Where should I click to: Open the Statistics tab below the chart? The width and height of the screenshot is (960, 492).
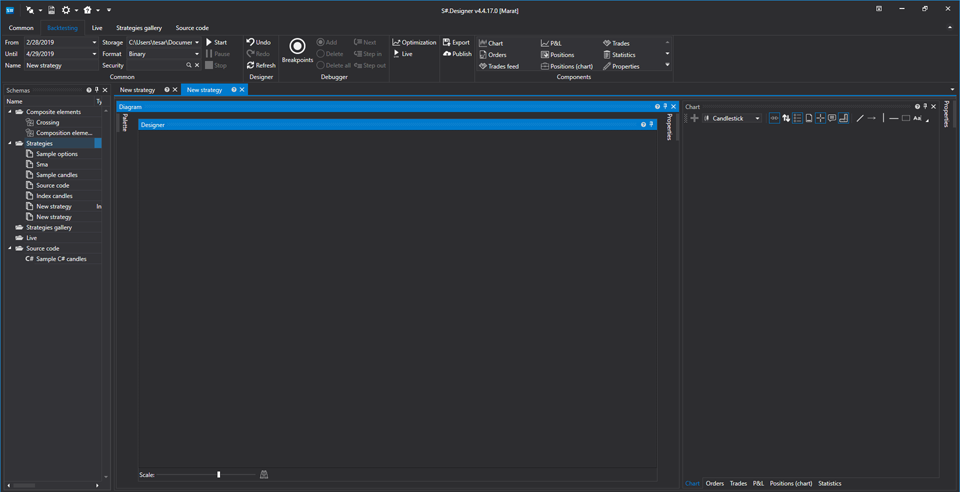point(829,484)
